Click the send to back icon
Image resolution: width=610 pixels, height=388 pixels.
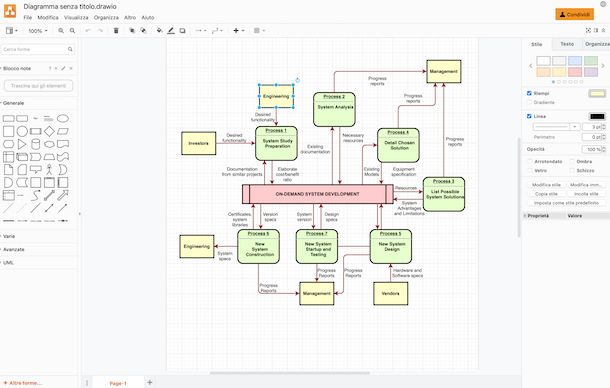pyautogui.click(x=144, y=30)
